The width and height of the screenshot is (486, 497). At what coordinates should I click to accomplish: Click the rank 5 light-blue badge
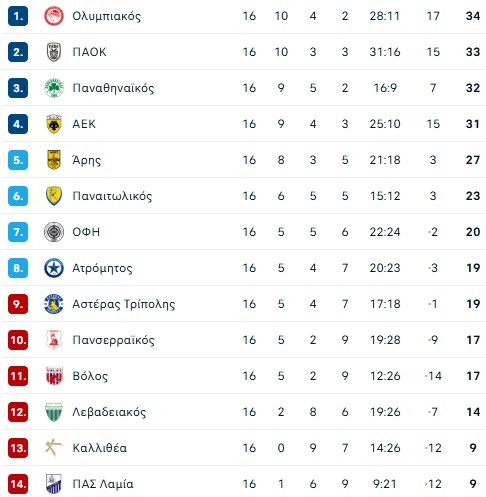18,160
